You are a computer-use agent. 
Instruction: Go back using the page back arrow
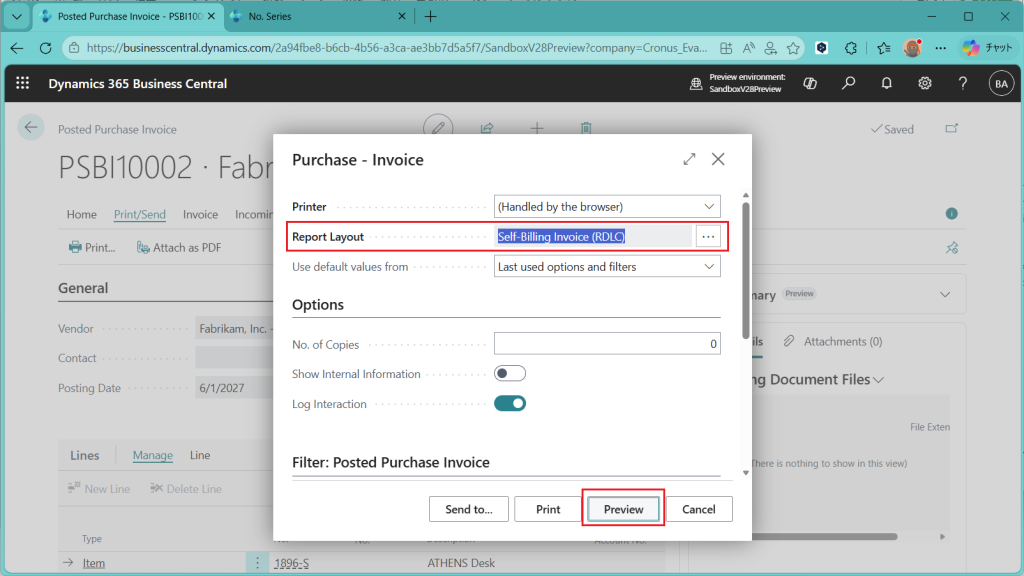[30, 128]
